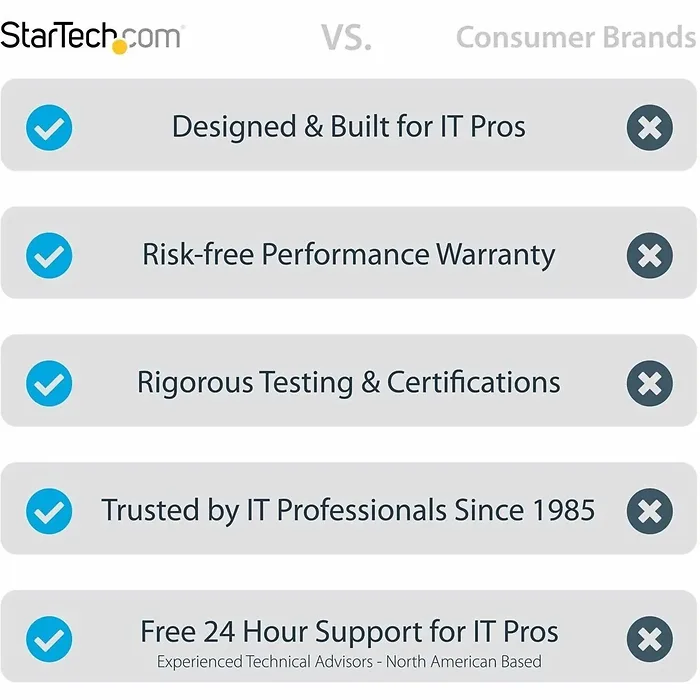Click the X icon beside Risk-free Performance Warranty
700x700 pixels.
tap(649, 255)
